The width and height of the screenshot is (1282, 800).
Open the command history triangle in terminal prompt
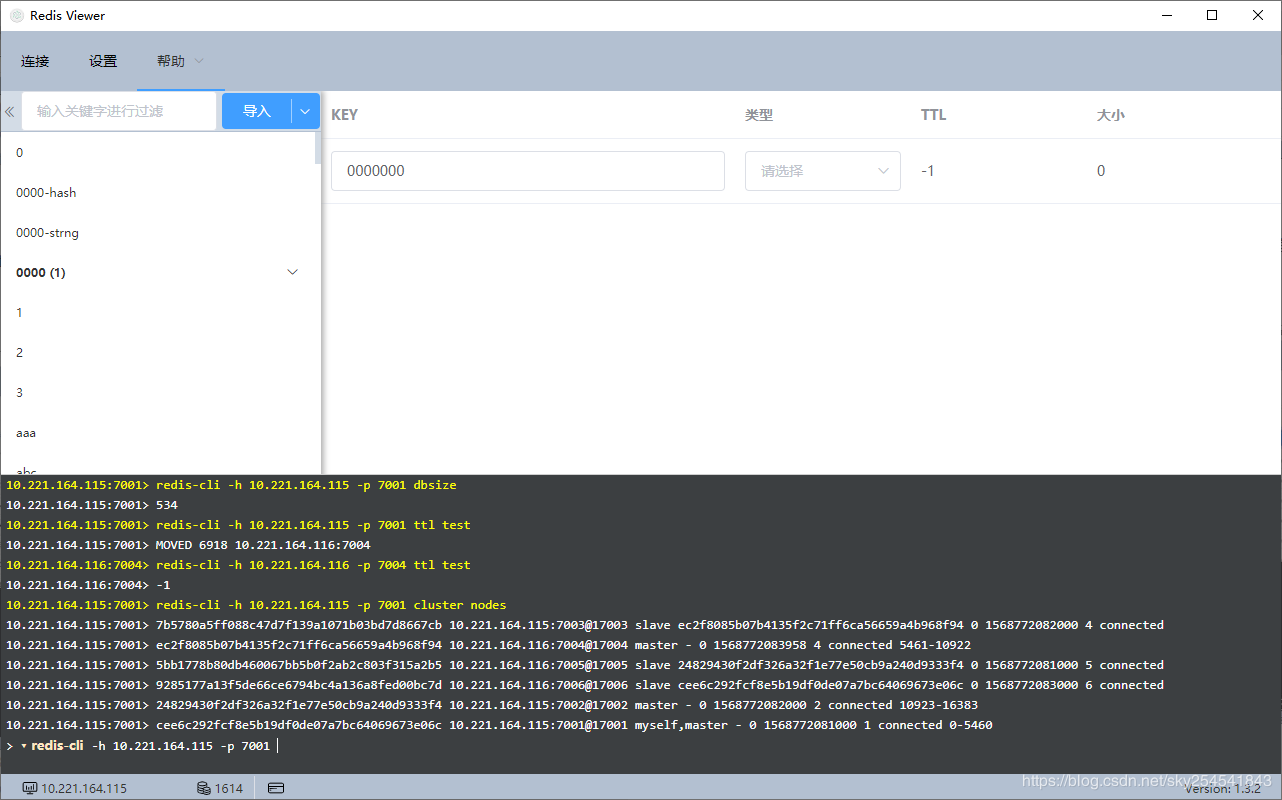[x=24, y=746]
